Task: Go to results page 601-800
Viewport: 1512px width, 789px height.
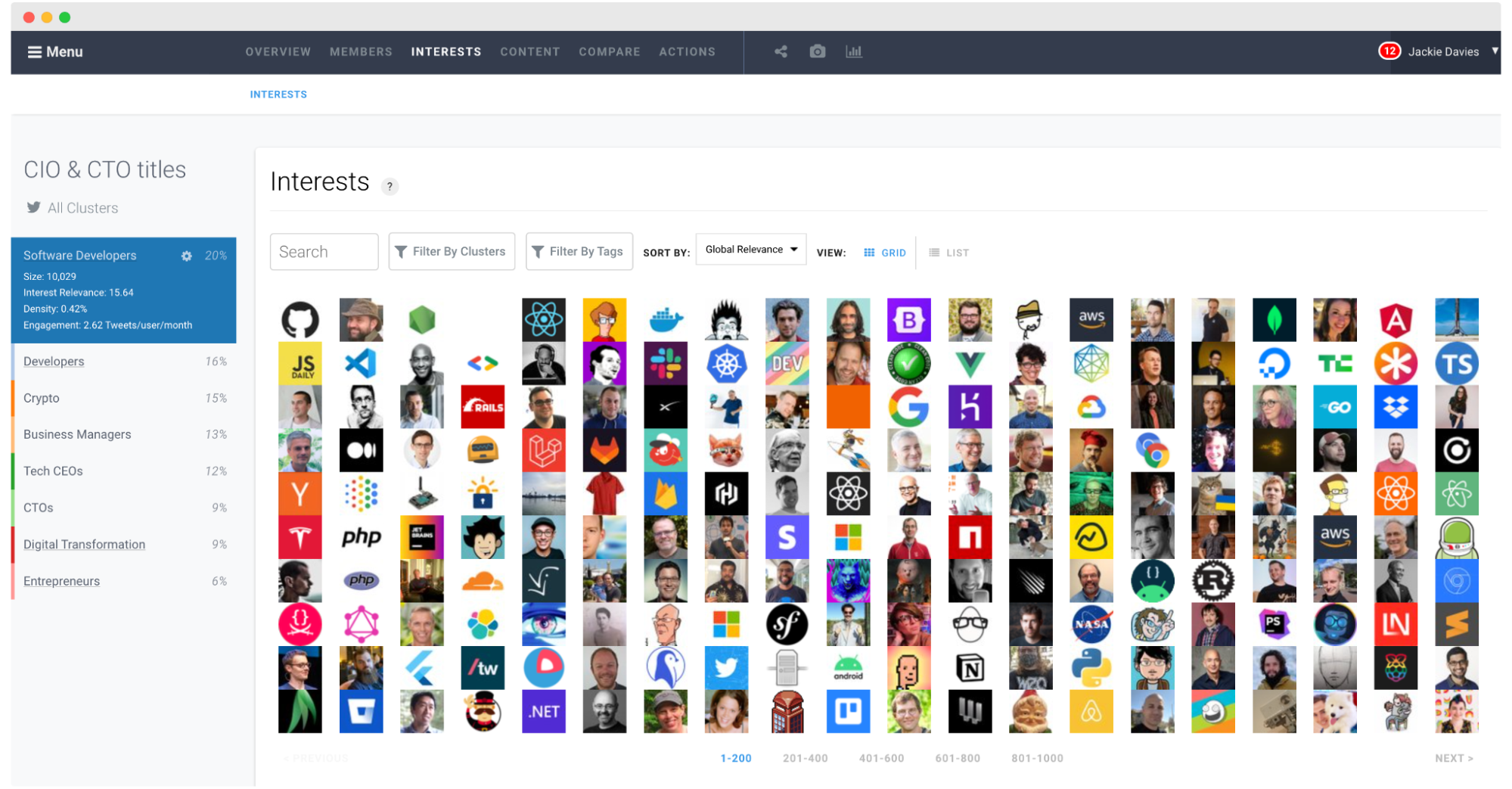Action: 958,759
